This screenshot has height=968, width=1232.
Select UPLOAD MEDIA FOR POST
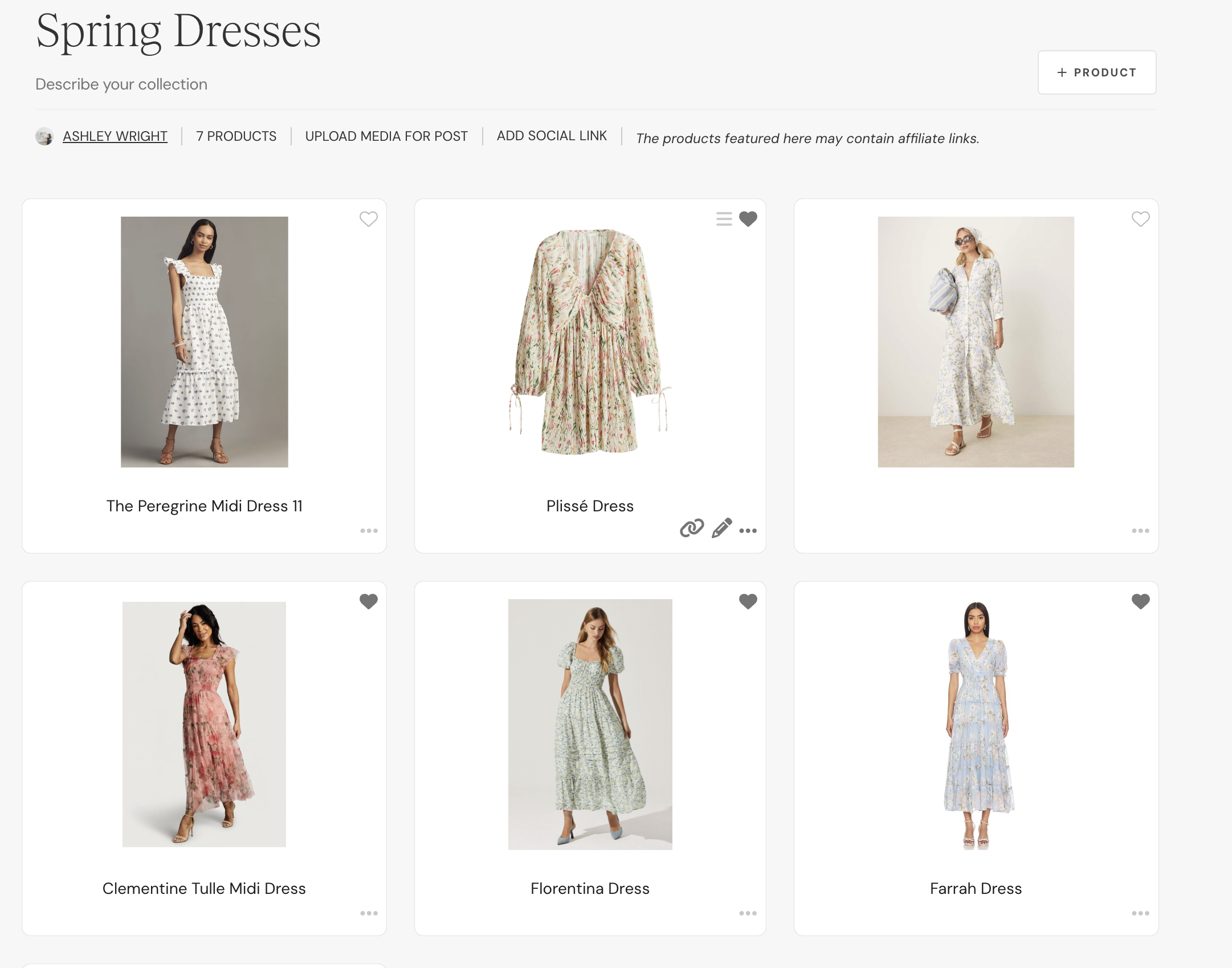pyautogui.click(x=386, y=136)
